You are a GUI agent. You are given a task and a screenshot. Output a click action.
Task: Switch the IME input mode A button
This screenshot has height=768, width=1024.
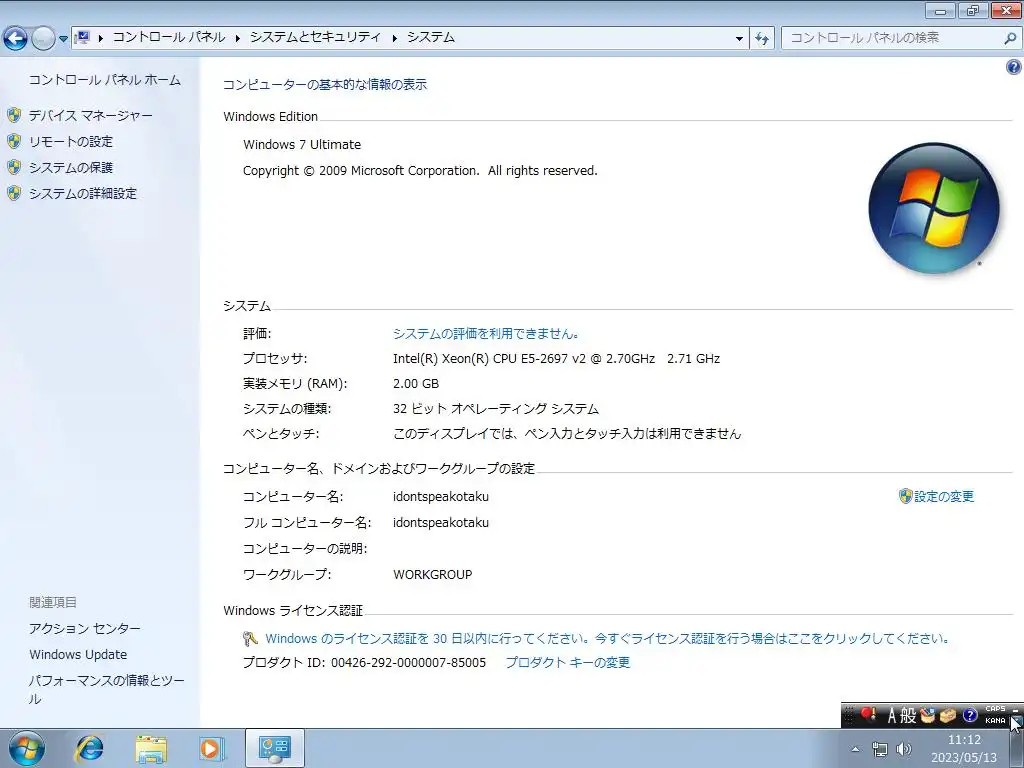tap(891, 716)
